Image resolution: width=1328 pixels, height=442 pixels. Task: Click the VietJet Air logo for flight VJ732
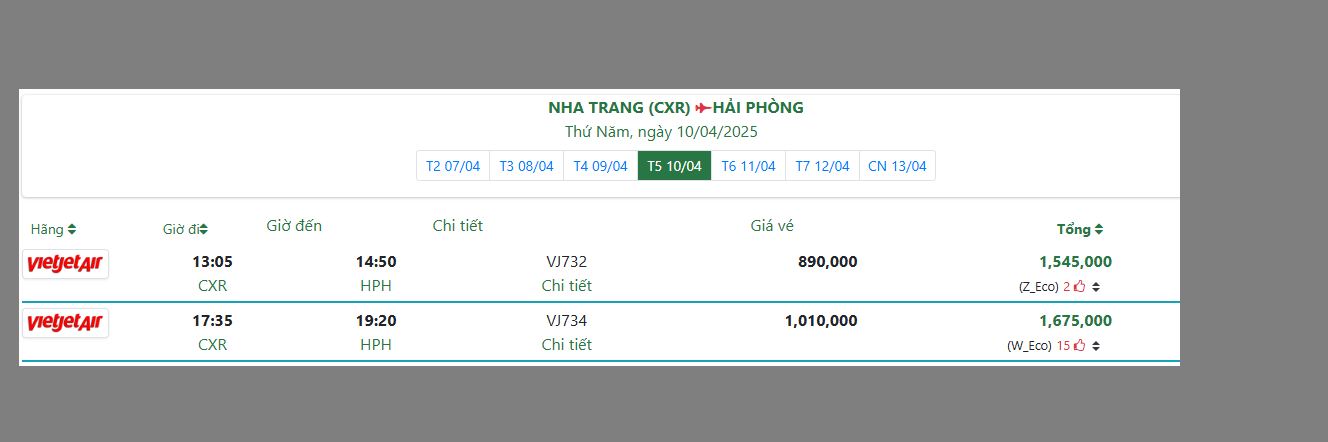(65, 263)
